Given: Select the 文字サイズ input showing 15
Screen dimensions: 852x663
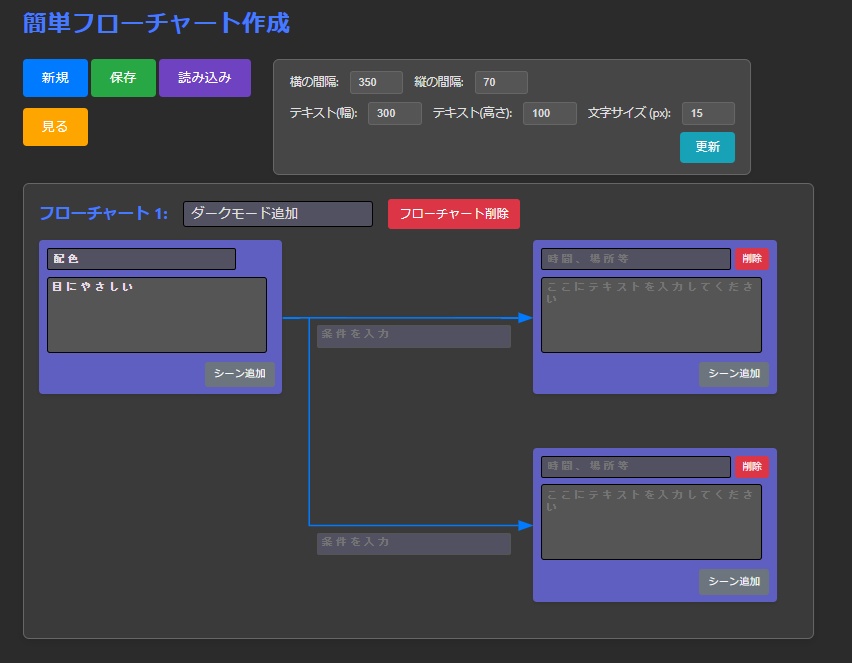Looking at the screenshot, I should [707, 114].
